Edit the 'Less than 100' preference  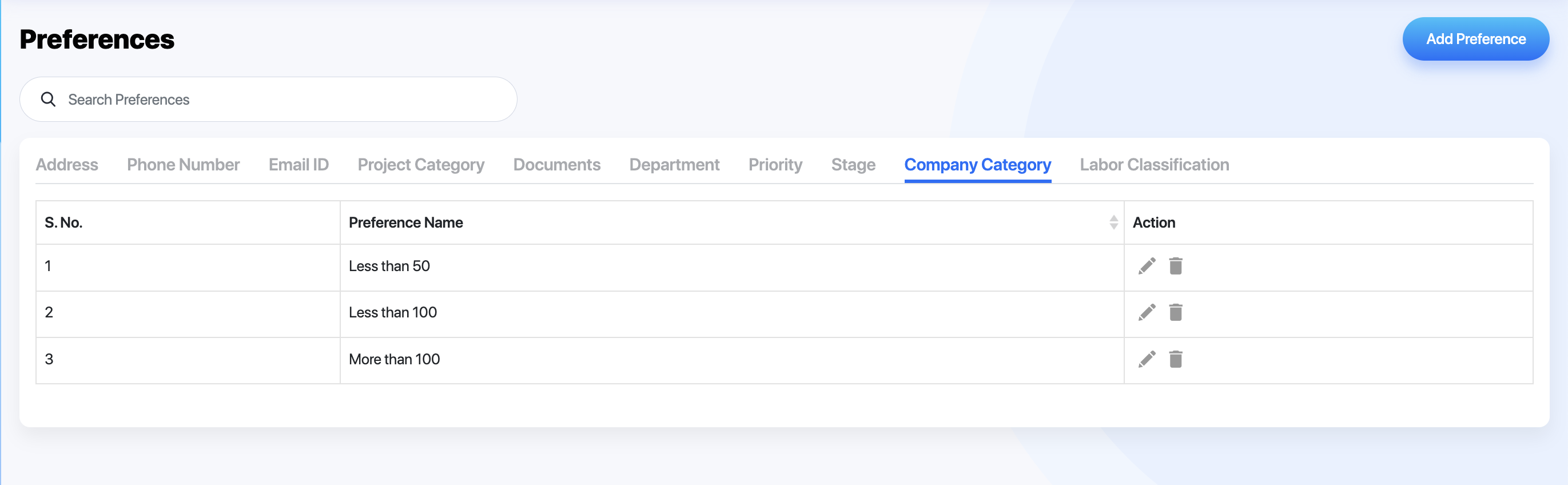[1147, 312]
